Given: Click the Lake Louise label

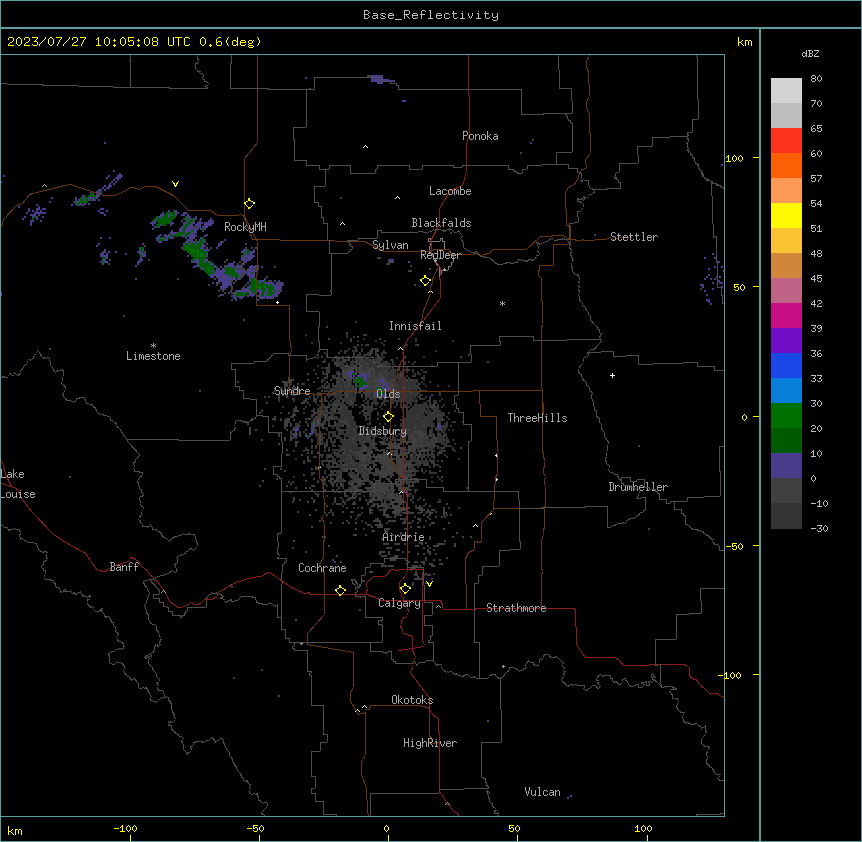Looking at the screenshot, I should (x=18, y=484).
